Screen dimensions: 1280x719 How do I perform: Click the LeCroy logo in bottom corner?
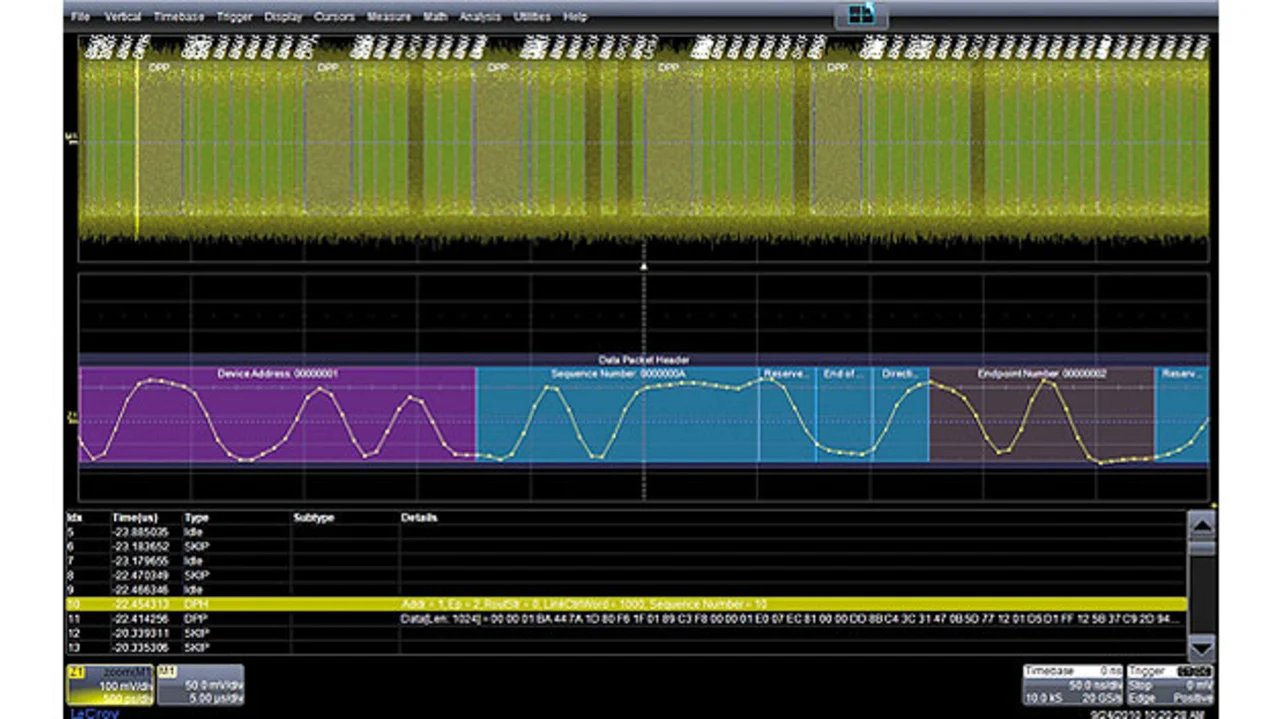click(x=92, y=713)
